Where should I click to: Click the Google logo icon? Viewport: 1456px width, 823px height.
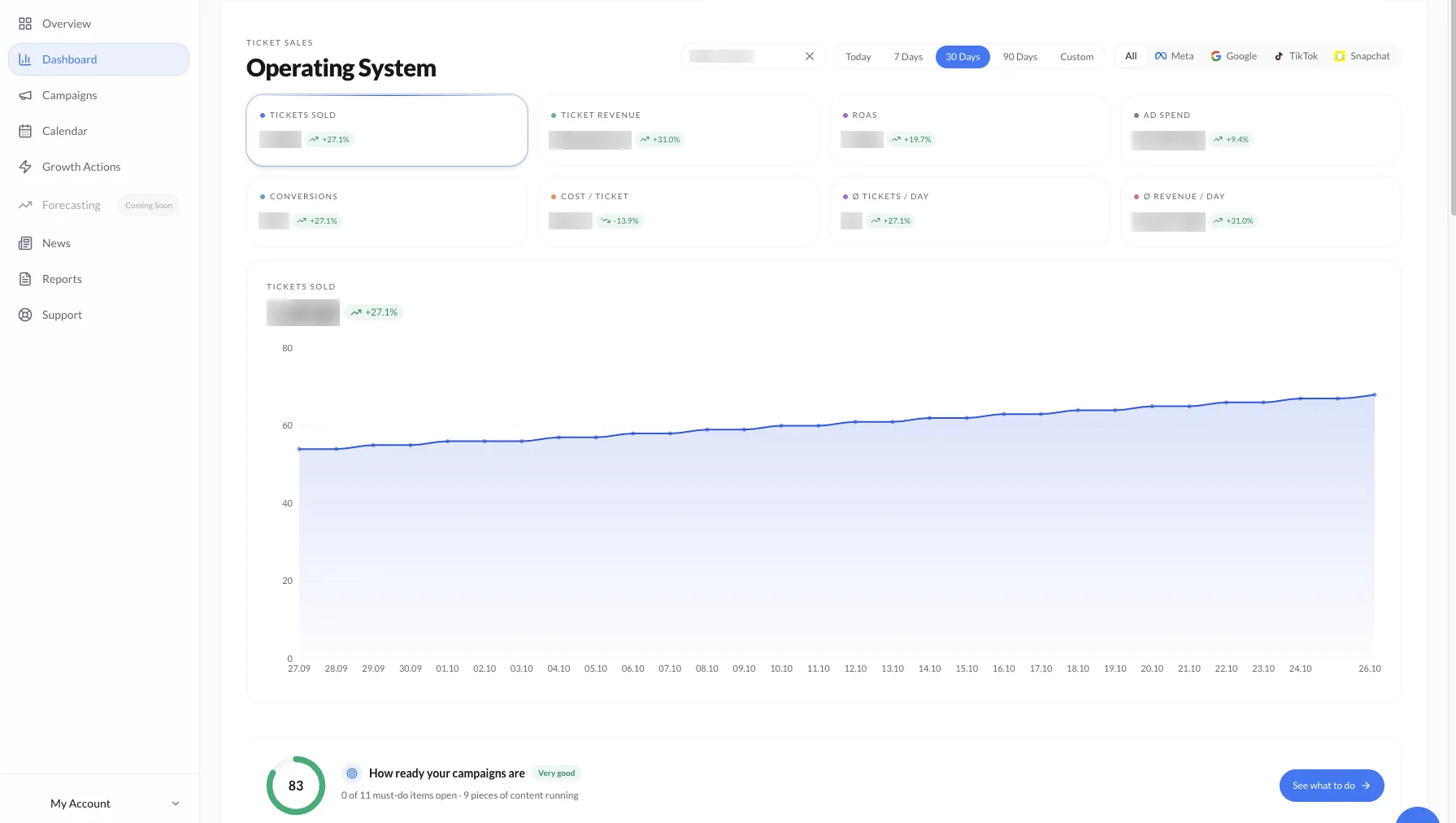click(1216, 56)
